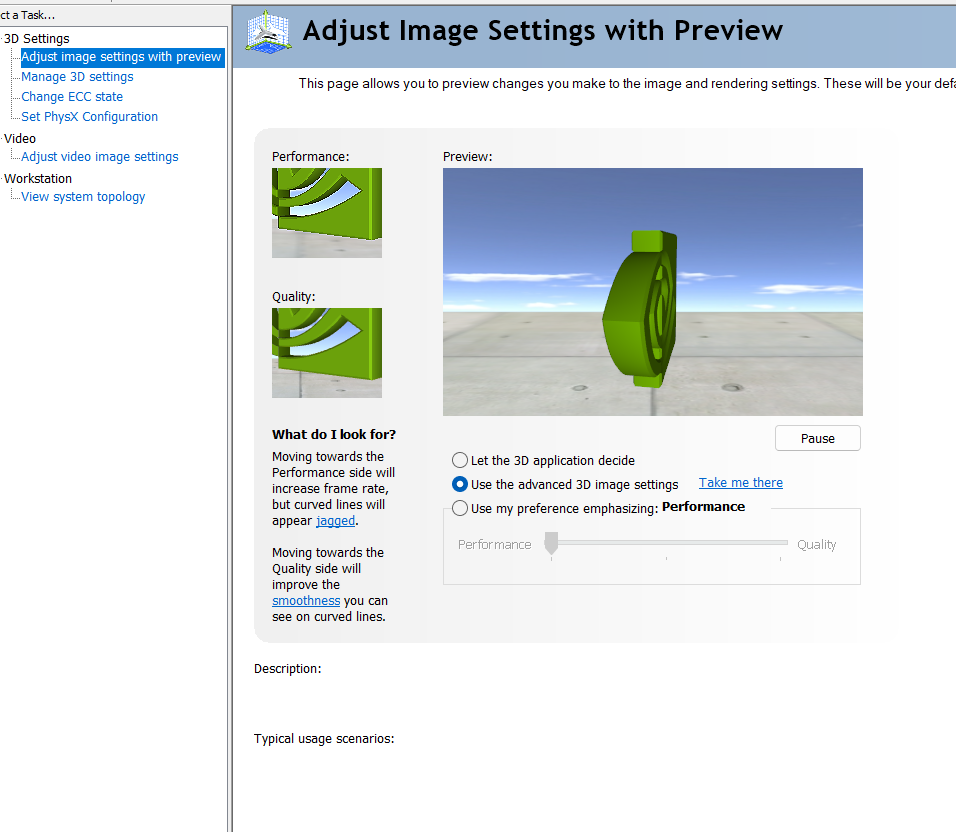Image resolution: width=956 pixels, height=832 pixels.
Task: Click the Performance sample thumbnail
Action: click(x=326, y=212)
